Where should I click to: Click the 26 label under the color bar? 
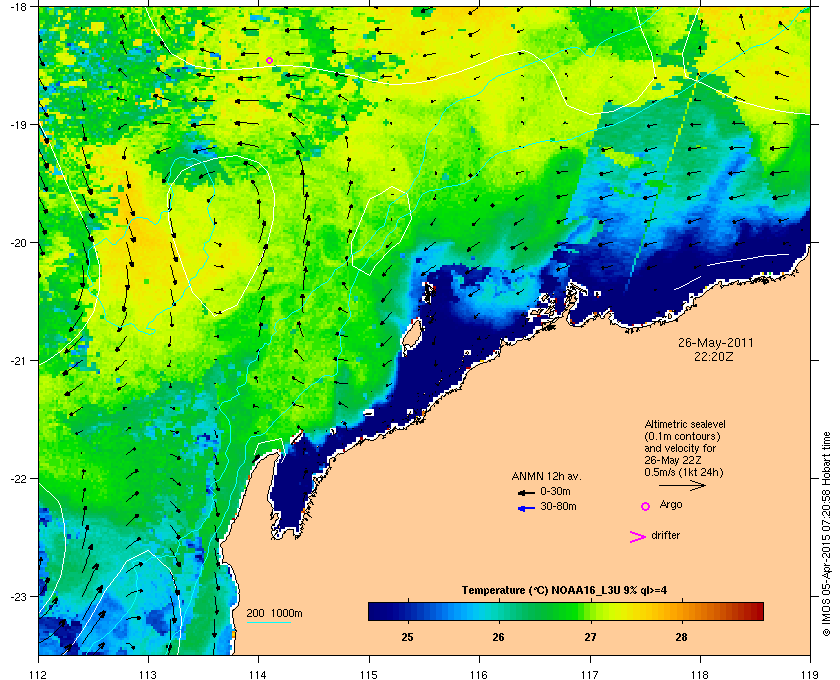tap(499, 637)
